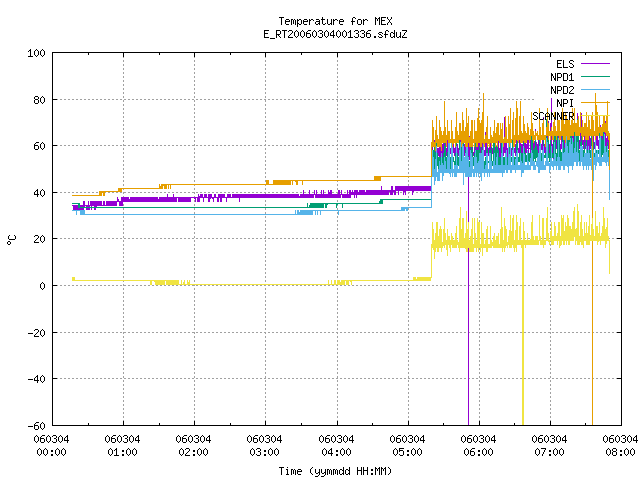Click the y-axis tick label 60
The image size is (640, 480).
40,146
